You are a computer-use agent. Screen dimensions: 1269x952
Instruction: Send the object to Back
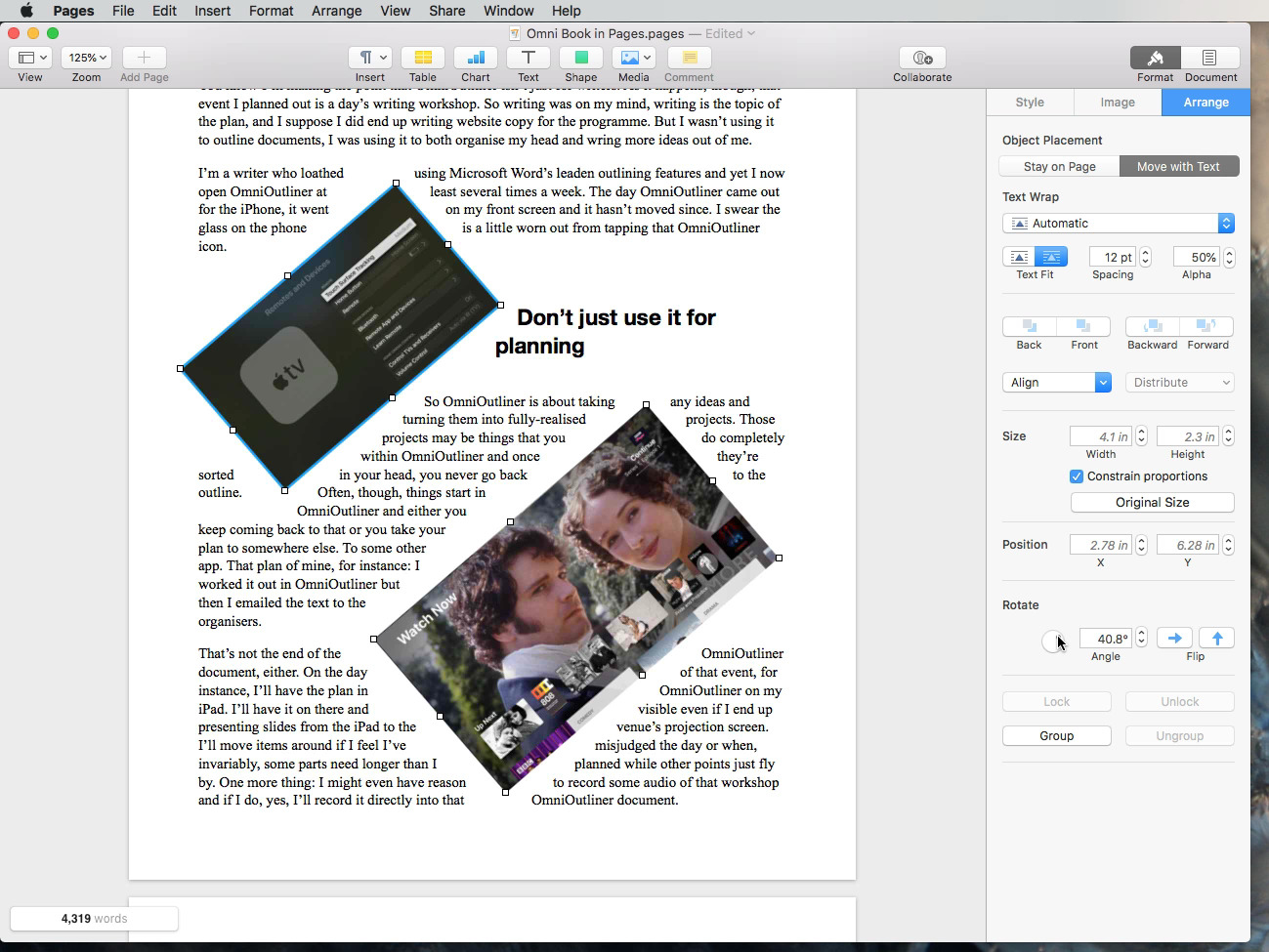point(1030,326)
